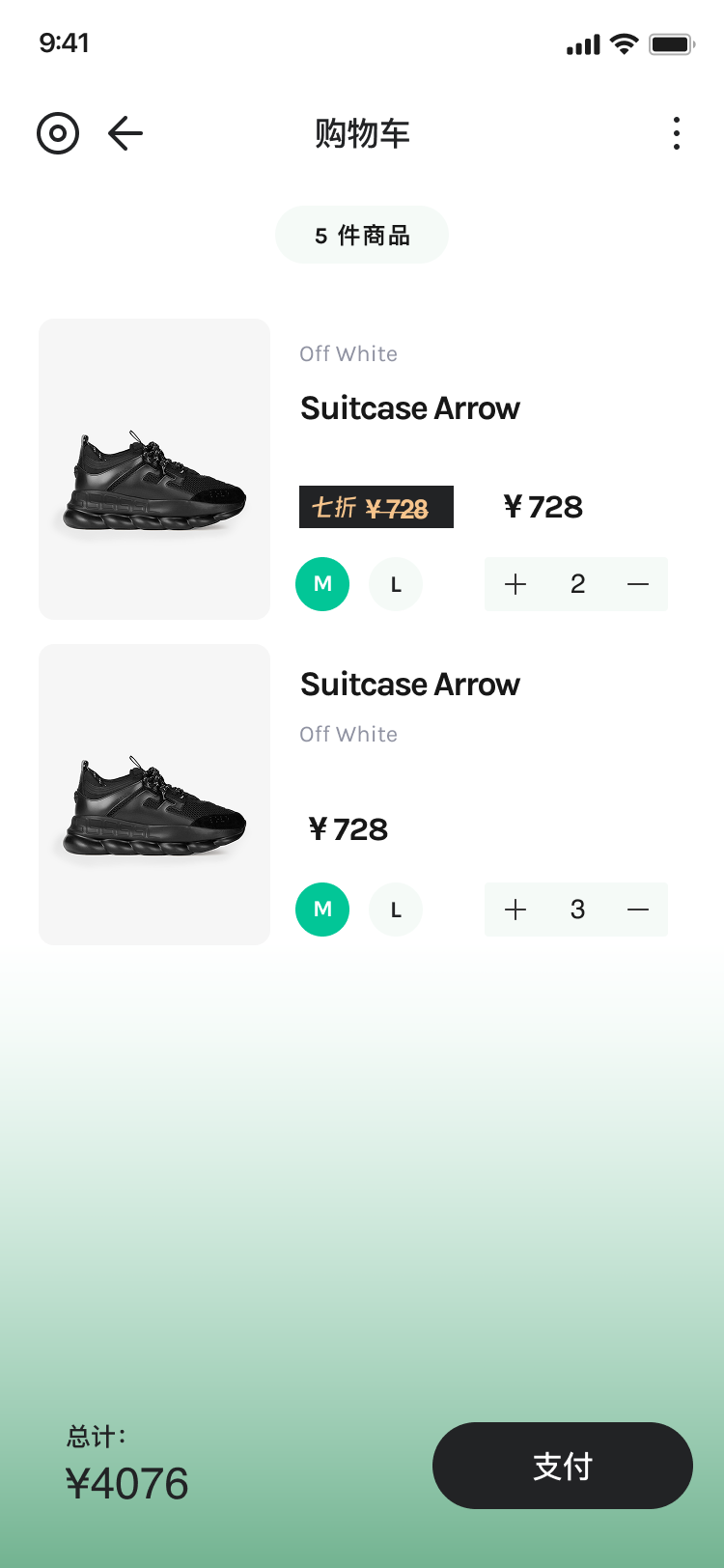Open first sneaker product thumbnail
Screen dimensions: 724x1568
coord(154,468)
